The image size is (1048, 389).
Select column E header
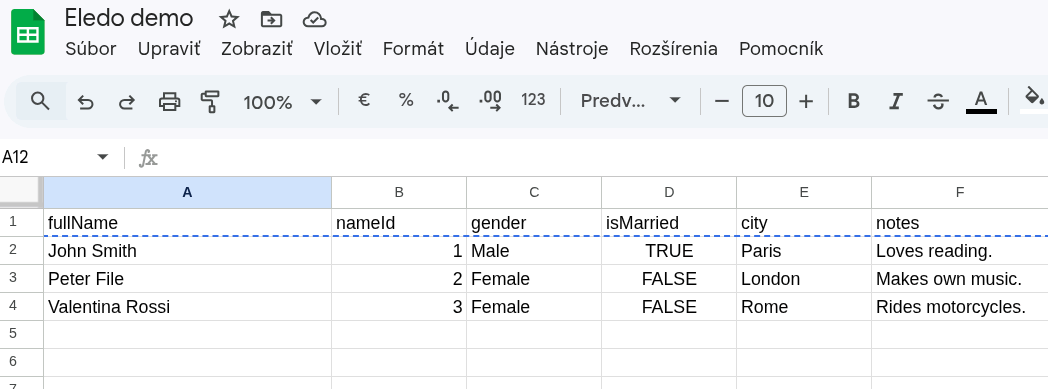(x=804, y=192)
